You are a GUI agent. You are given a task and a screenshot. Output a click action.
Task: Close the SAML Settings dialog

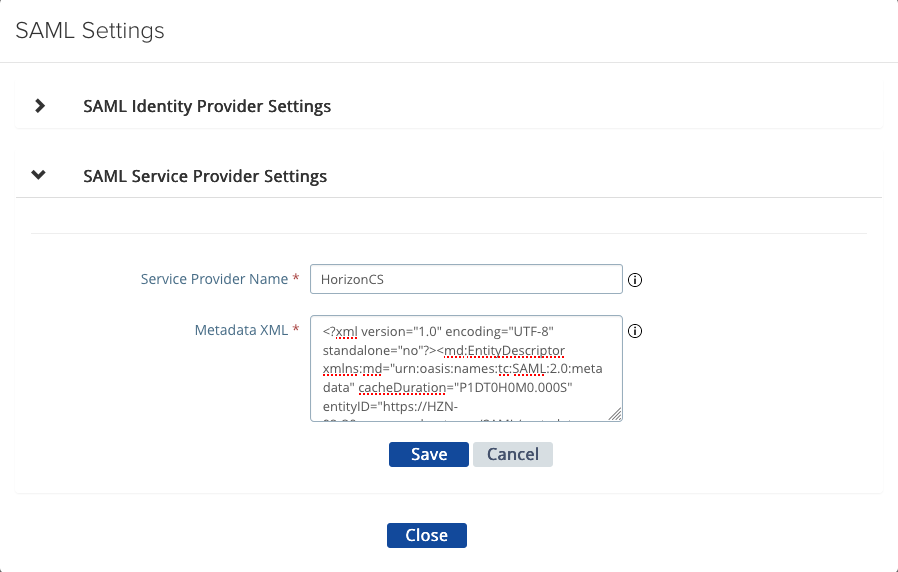click(x=426, y=535)
